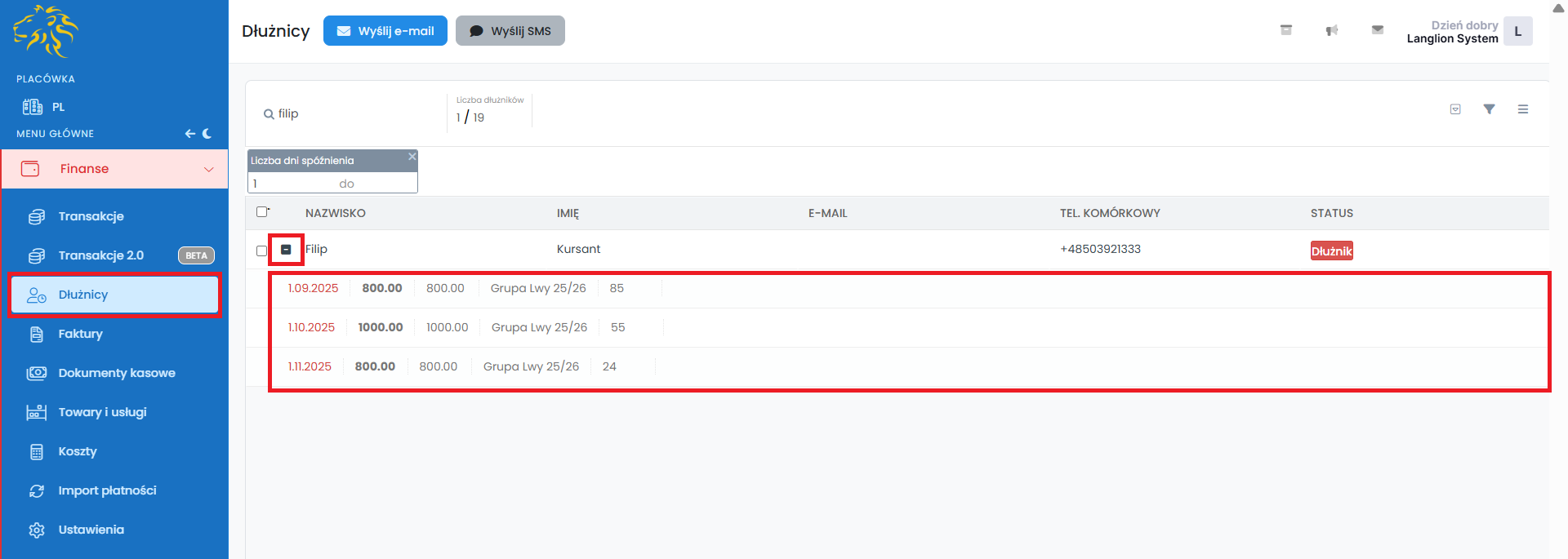Go to Dokumenty kasowe menu item
The height and width of the screenshot is (559, 1568).
click(x=116, y=373)
